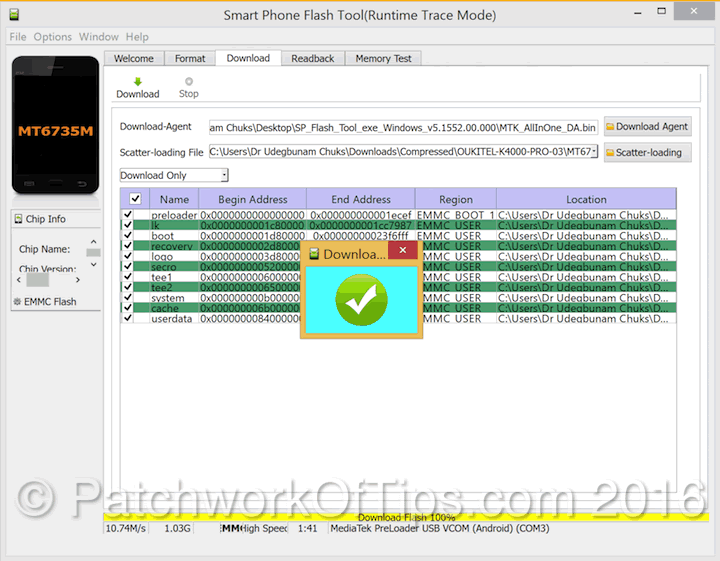Viewport: 720px width, 561px height.
Task: Sort by Region column header
Action: point(456,199)
